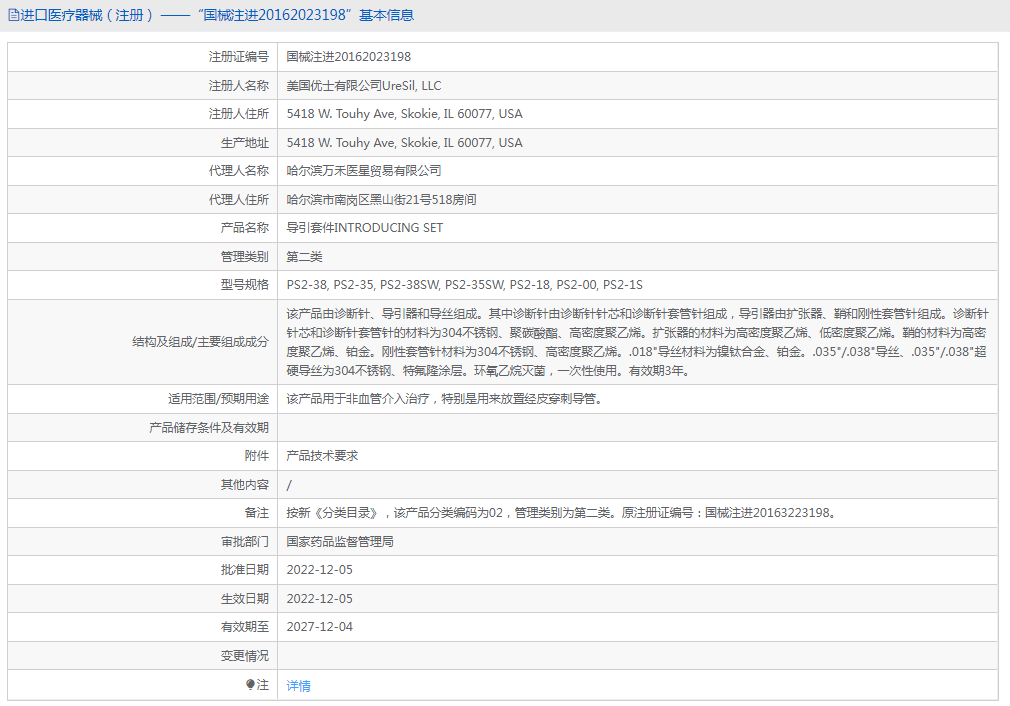The height and width of the screenshot is (706, 1010).
Task: Click the 产品储存条件及有效期 label
Action: point(209,428)
